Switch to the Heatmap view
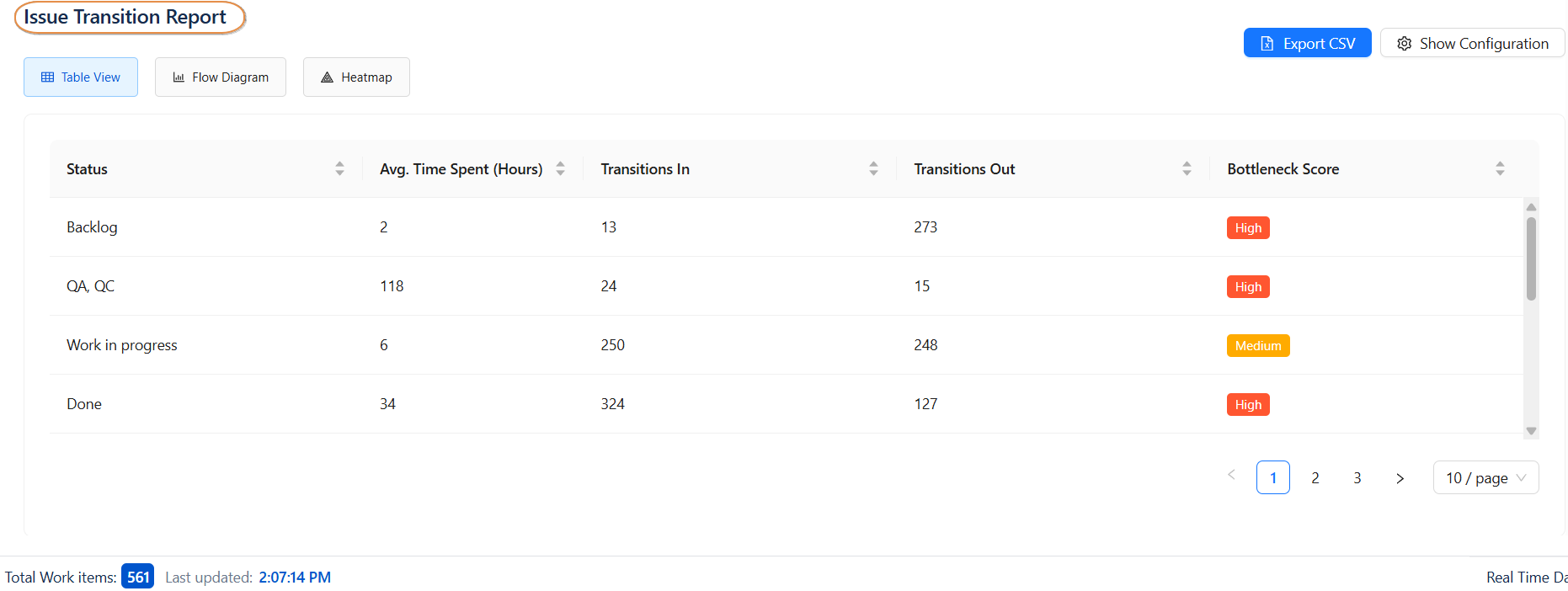Screen dimensions: 1568x591 (x=356, y=77)
